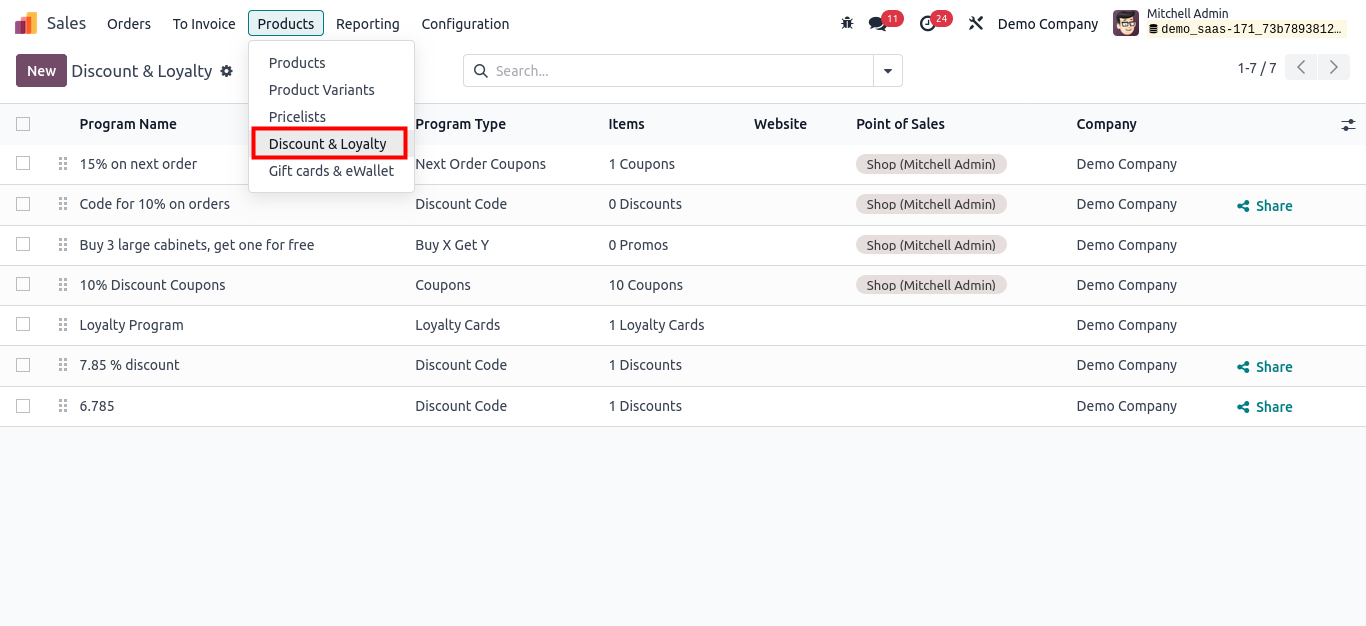Sort by Point of Sales column header

[x=901, y=124]
